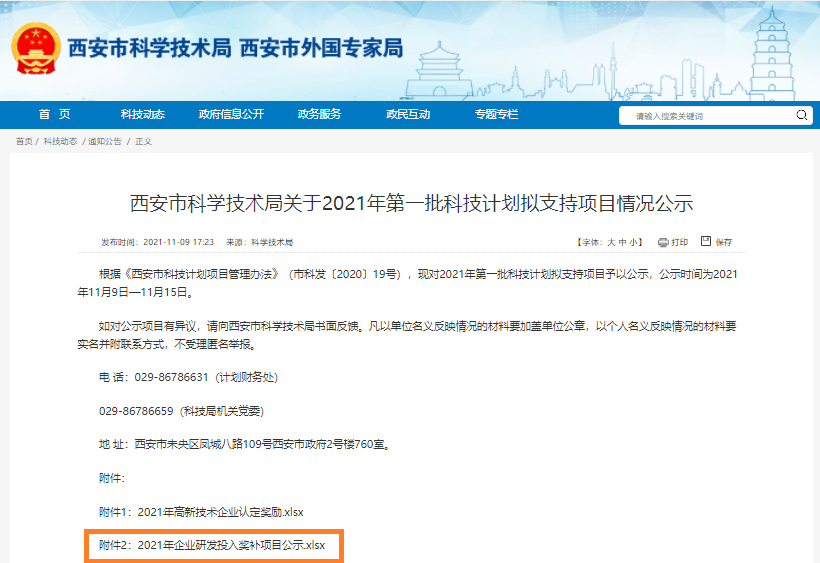Click the save page icon
The image size is (820, 563).
706,241
